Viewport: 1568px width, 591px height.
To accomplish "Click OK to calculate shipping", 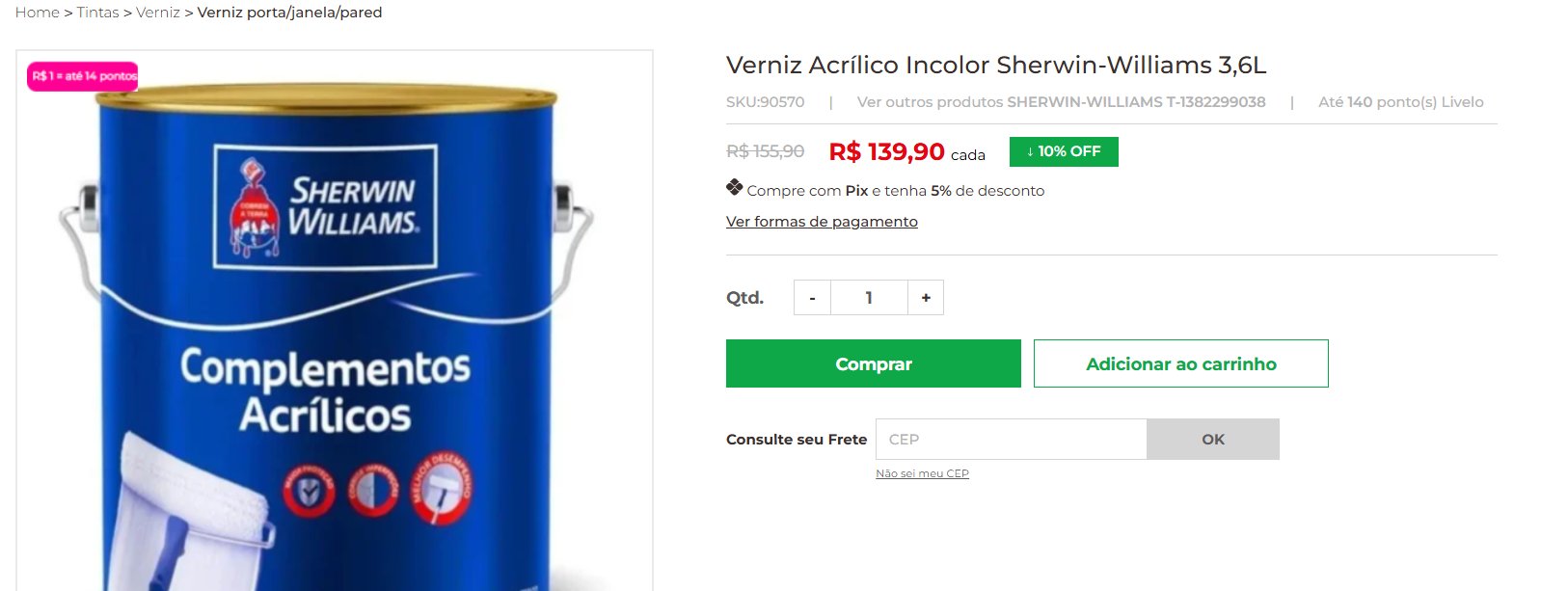I will click(x=1213, y=439).
